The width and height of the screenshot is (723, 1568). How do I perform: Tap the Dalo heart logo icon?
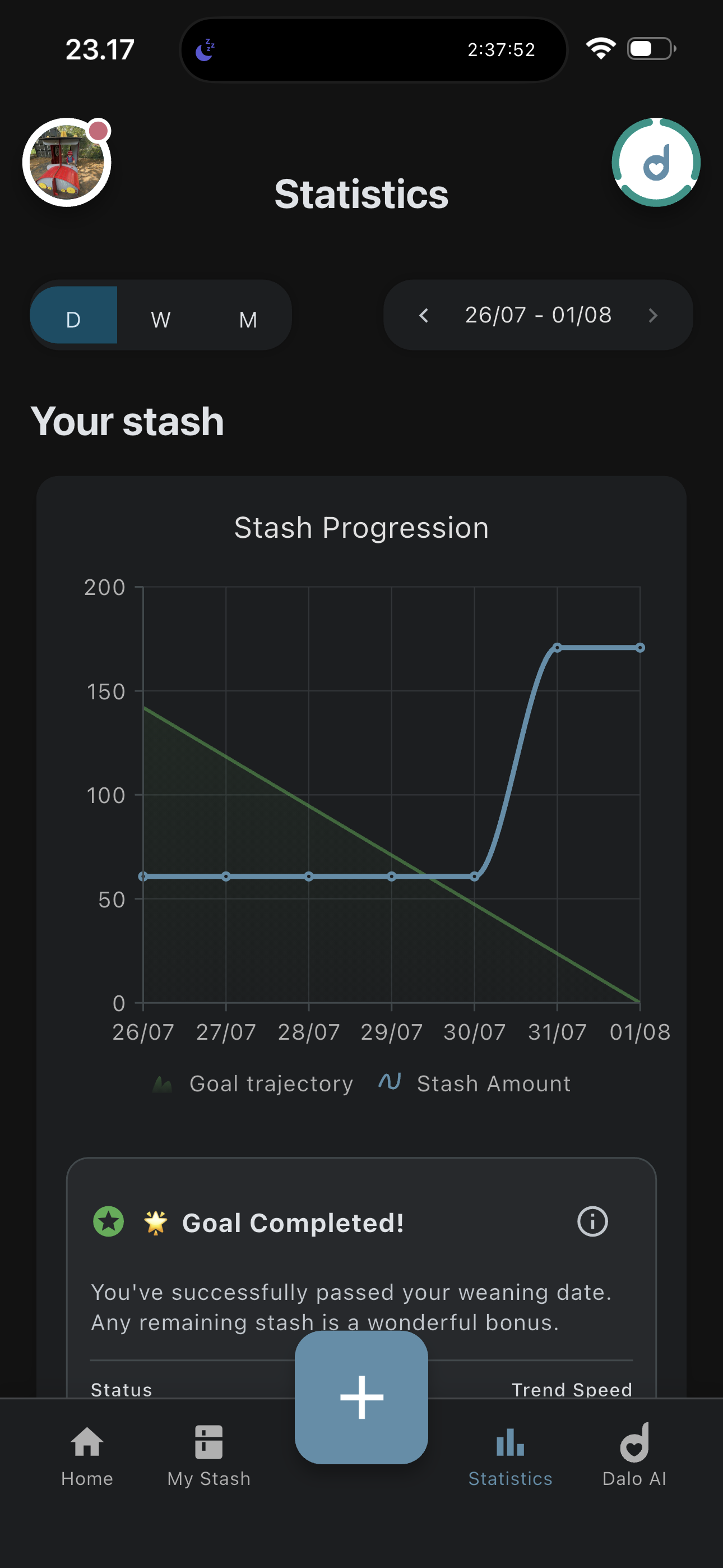pyautogui.click(x=656, y=163)
